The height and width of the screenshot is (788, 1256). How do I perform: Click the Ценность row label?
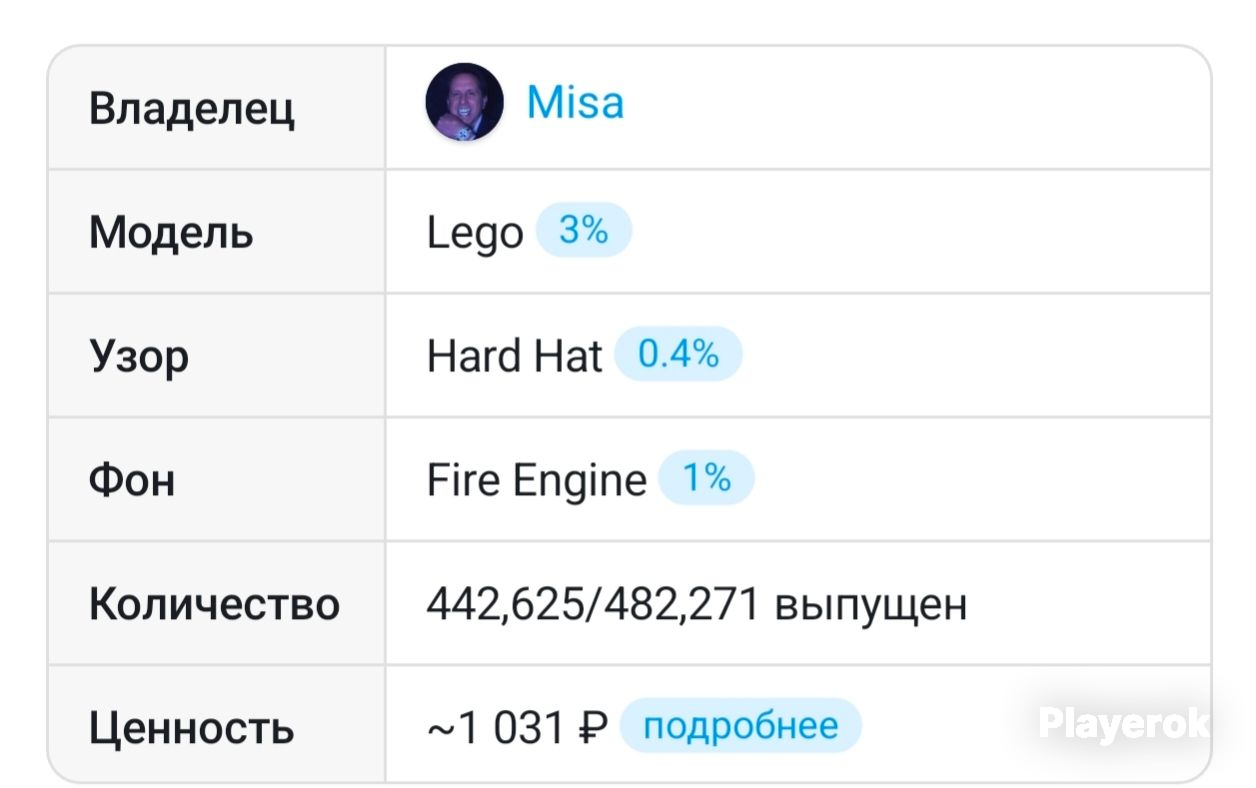coord(192,729)
